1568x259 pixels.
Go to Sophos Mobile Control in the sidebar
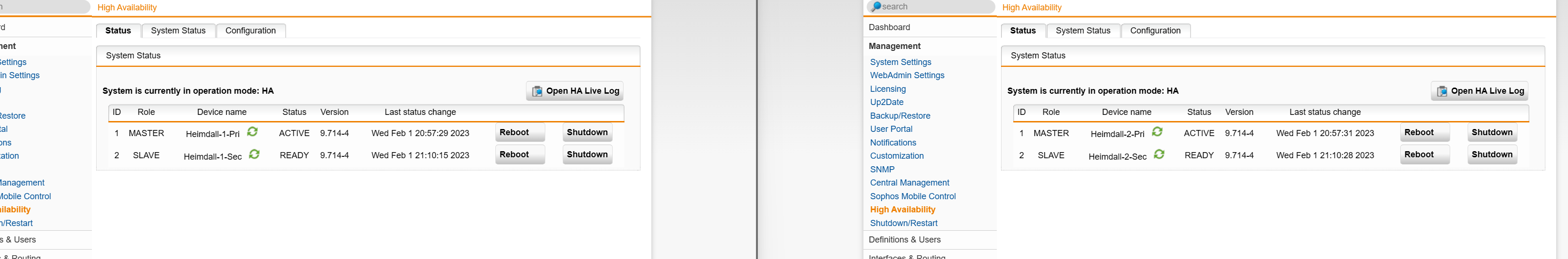tap(912, 196)
